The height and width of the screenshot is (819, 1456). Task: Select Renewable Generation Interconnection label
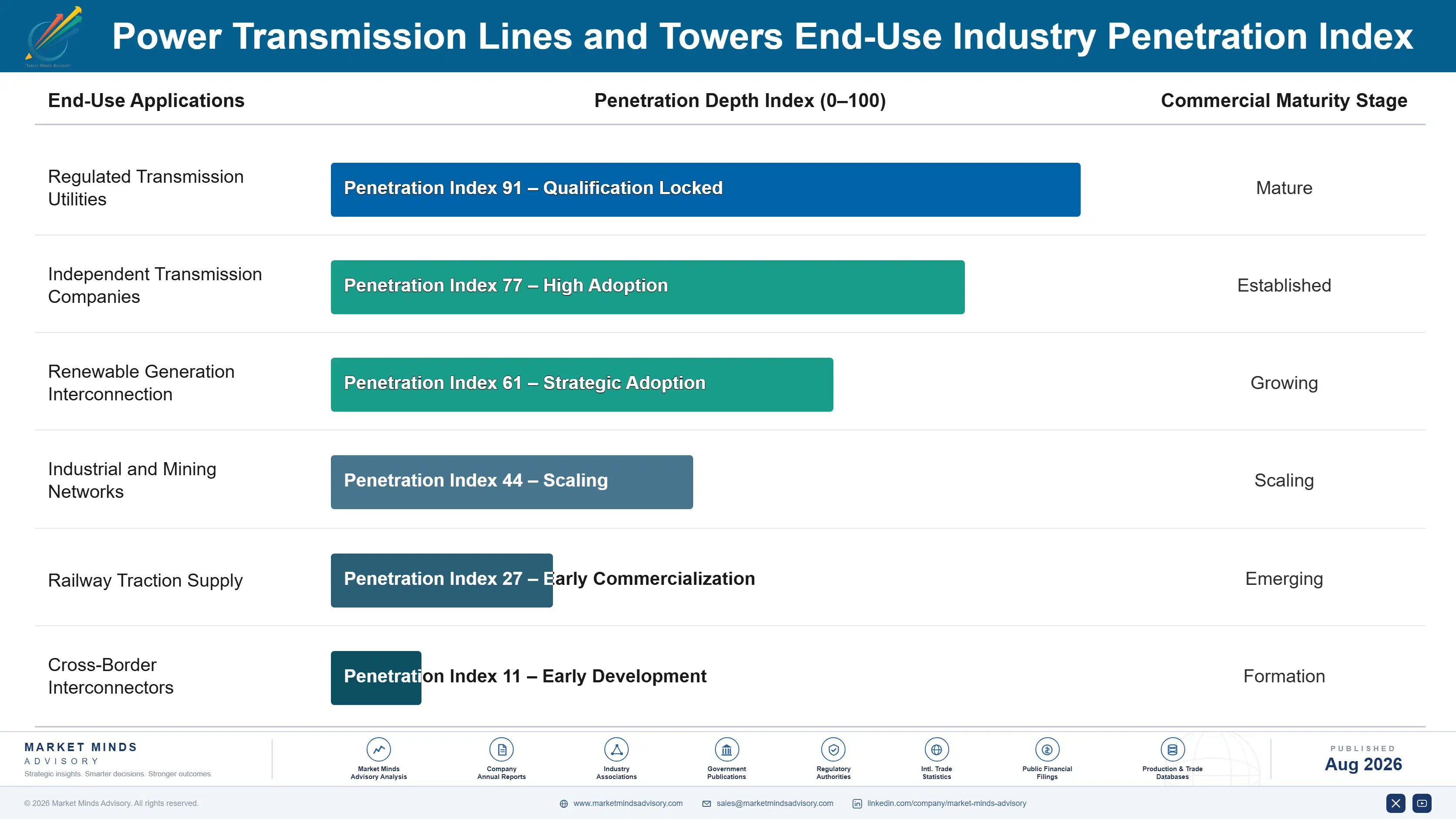coord(142,383)
